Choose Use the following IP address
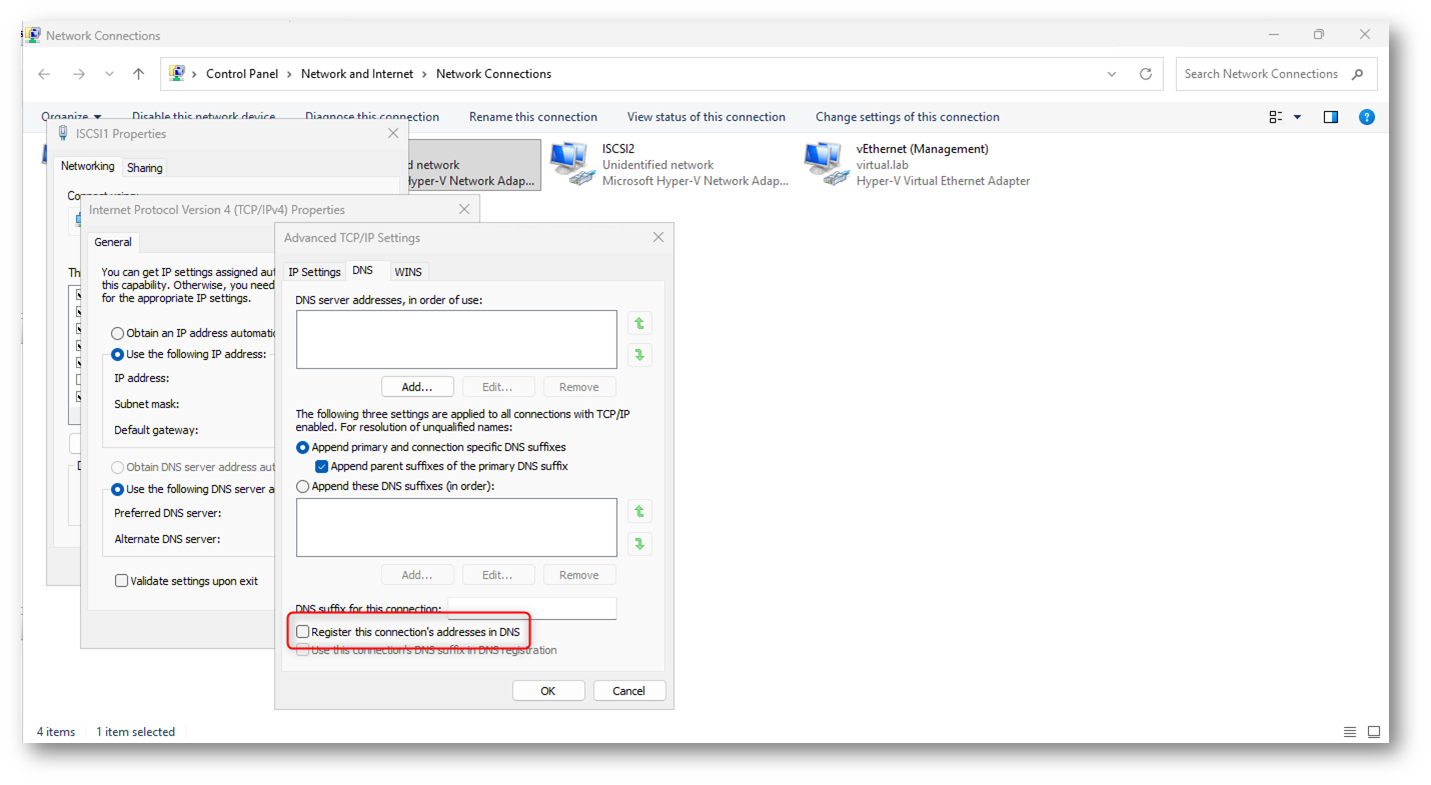 [x=118, y=354]
